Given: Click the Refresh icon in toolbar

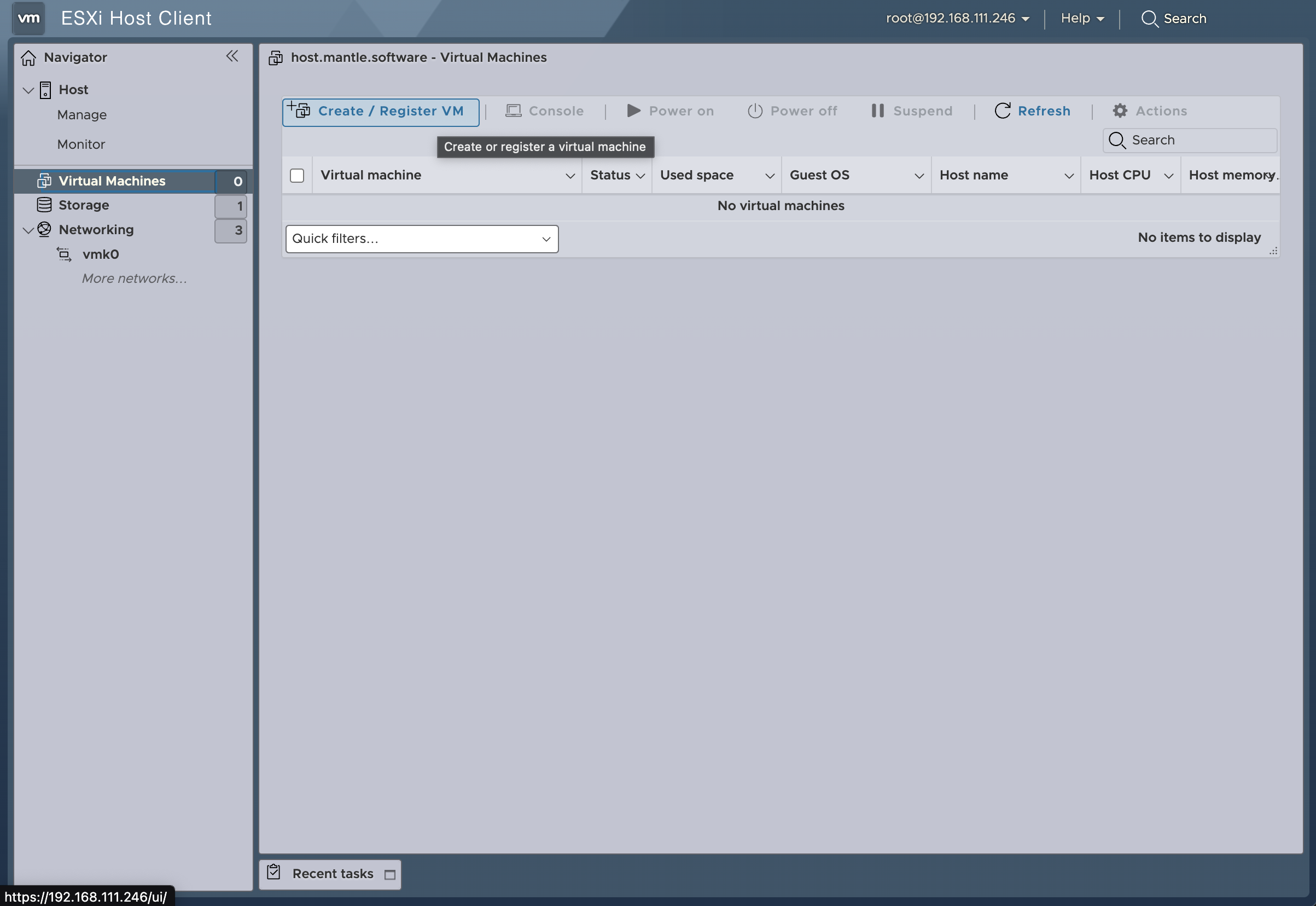Looking at the screenshot, I should (x=1002, y=111).
